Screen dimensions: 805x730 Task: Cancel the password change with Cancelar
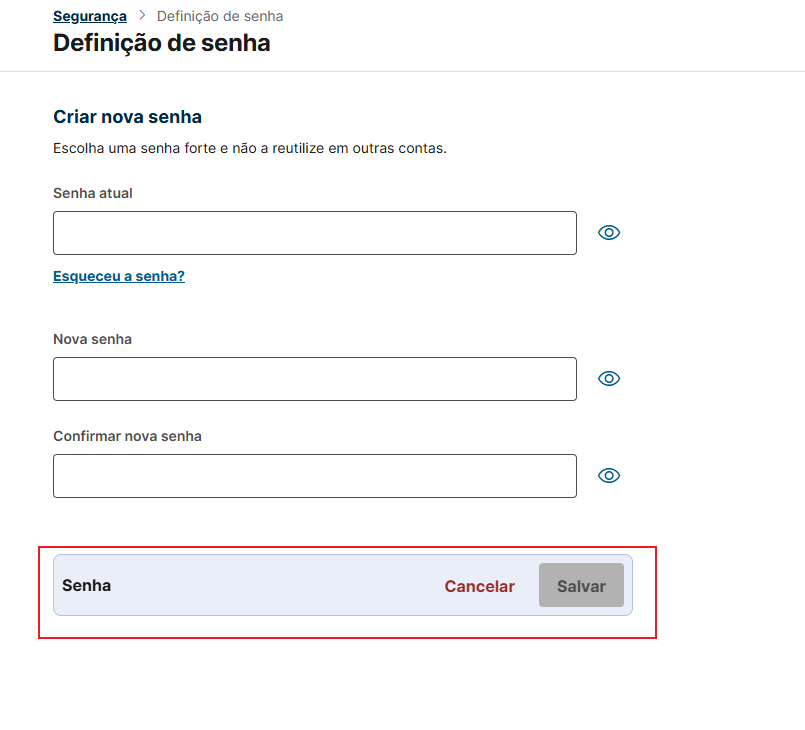[x=480, y=586]
